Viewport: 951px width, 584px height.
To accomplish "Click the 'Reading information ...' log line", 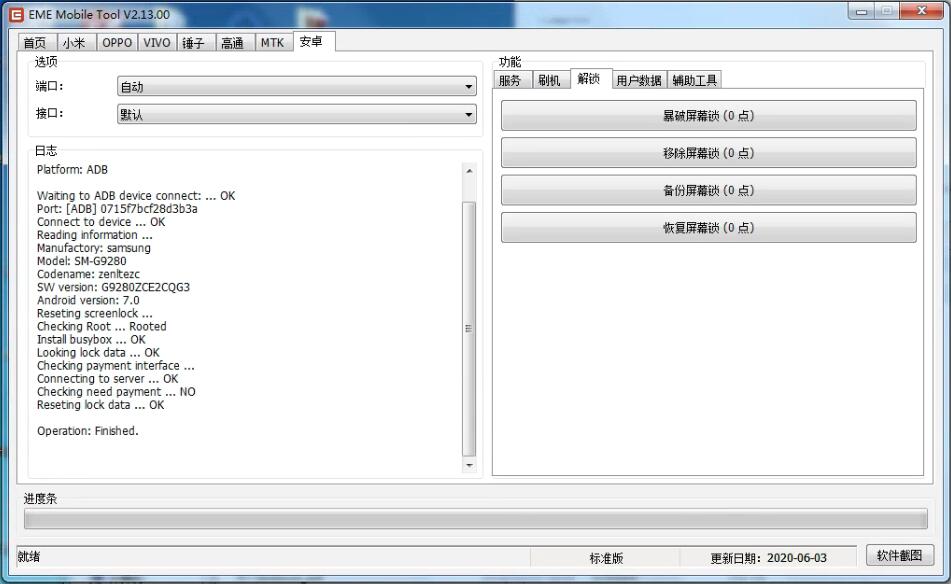I will click(x=95, y=235).
